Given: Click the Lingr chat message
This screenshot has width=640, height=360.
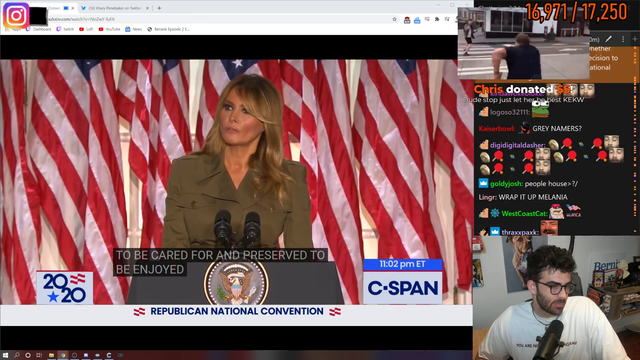Looking at the screenshot, I should click(523, 197).
